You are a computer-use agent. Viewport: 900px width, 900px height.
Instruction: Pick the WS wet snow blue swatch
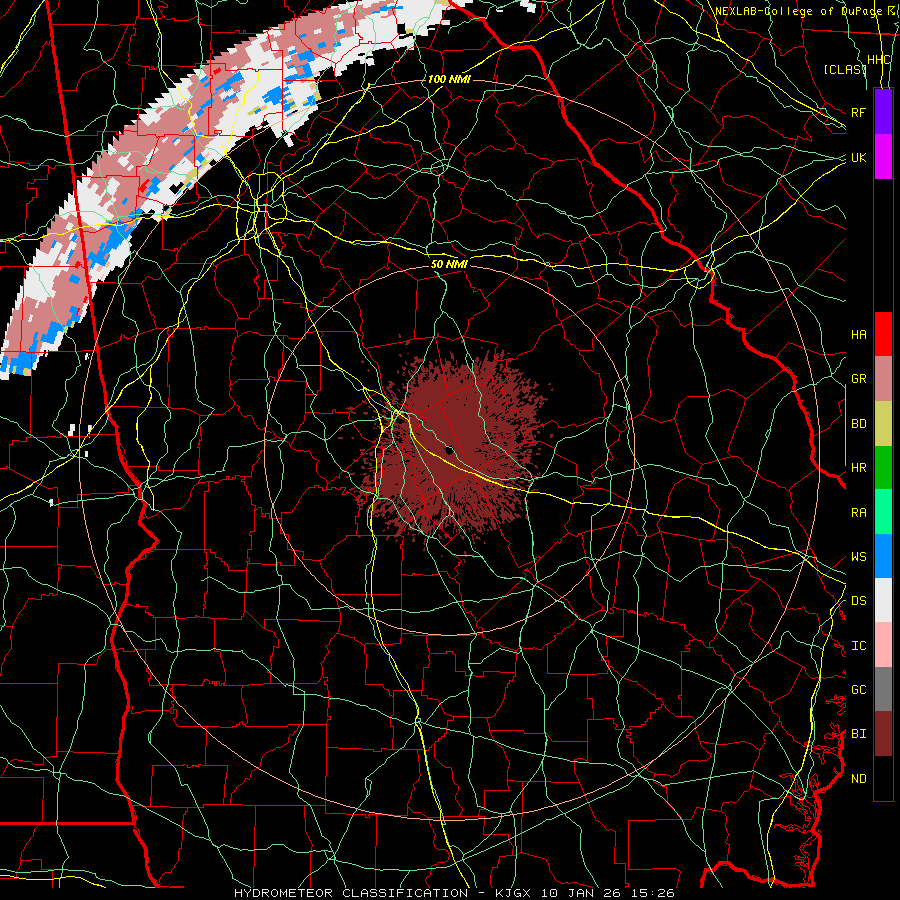coord(883,556)
